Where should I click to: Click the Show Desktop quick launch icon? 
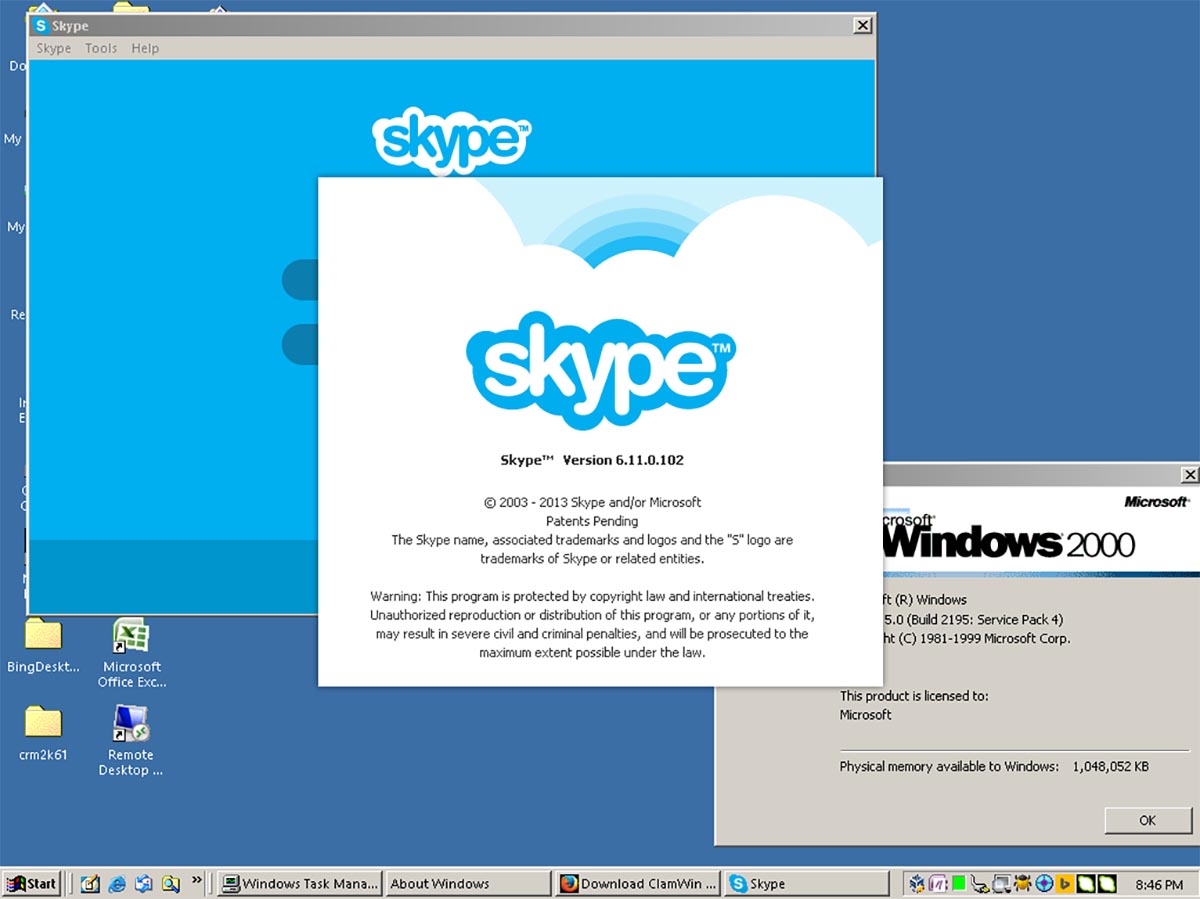90,883
